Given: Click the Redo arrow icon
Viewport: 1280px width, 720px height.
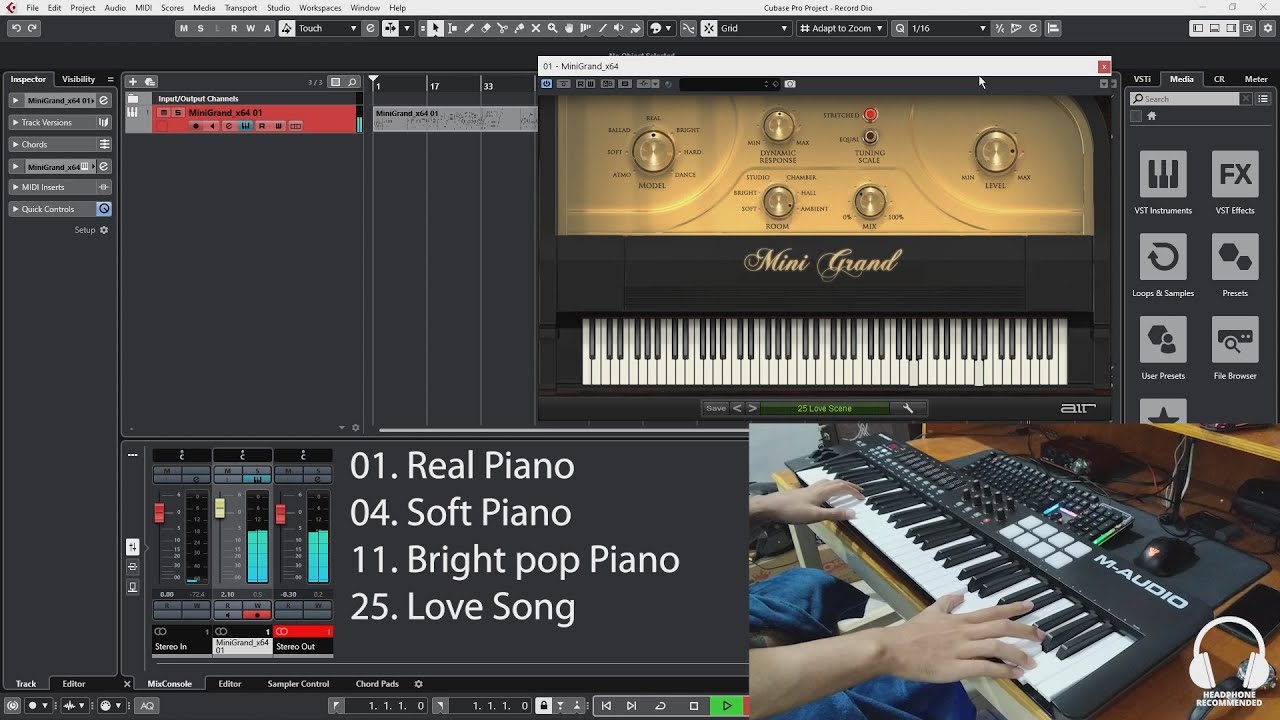Looking at the screenshot, I should coord(32,28).
